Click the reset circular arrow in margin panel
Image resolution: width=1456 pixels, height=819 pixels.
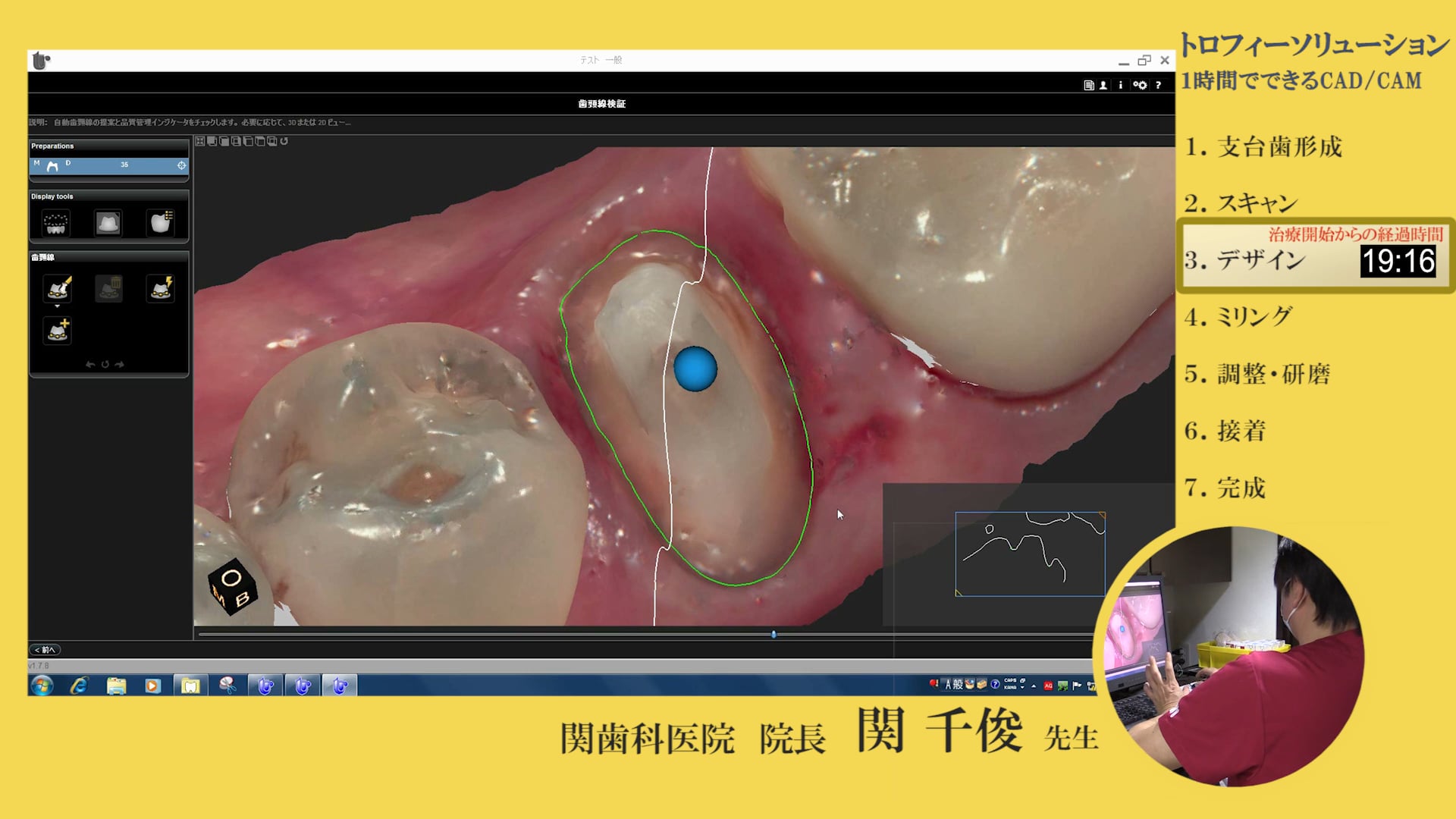pyautogui.click(x=105, y=365)
